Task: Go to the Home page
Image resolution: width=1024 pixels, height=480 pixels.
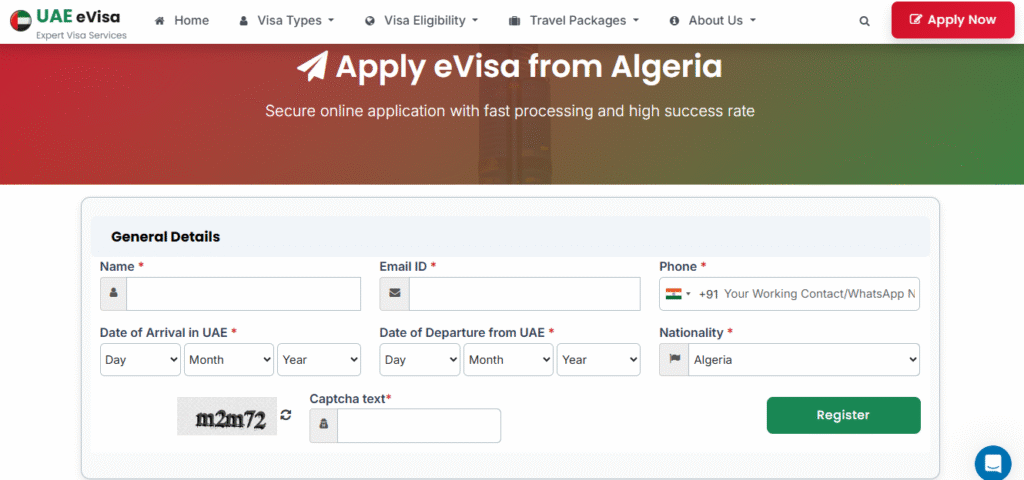Action: [x=182, y=20]
